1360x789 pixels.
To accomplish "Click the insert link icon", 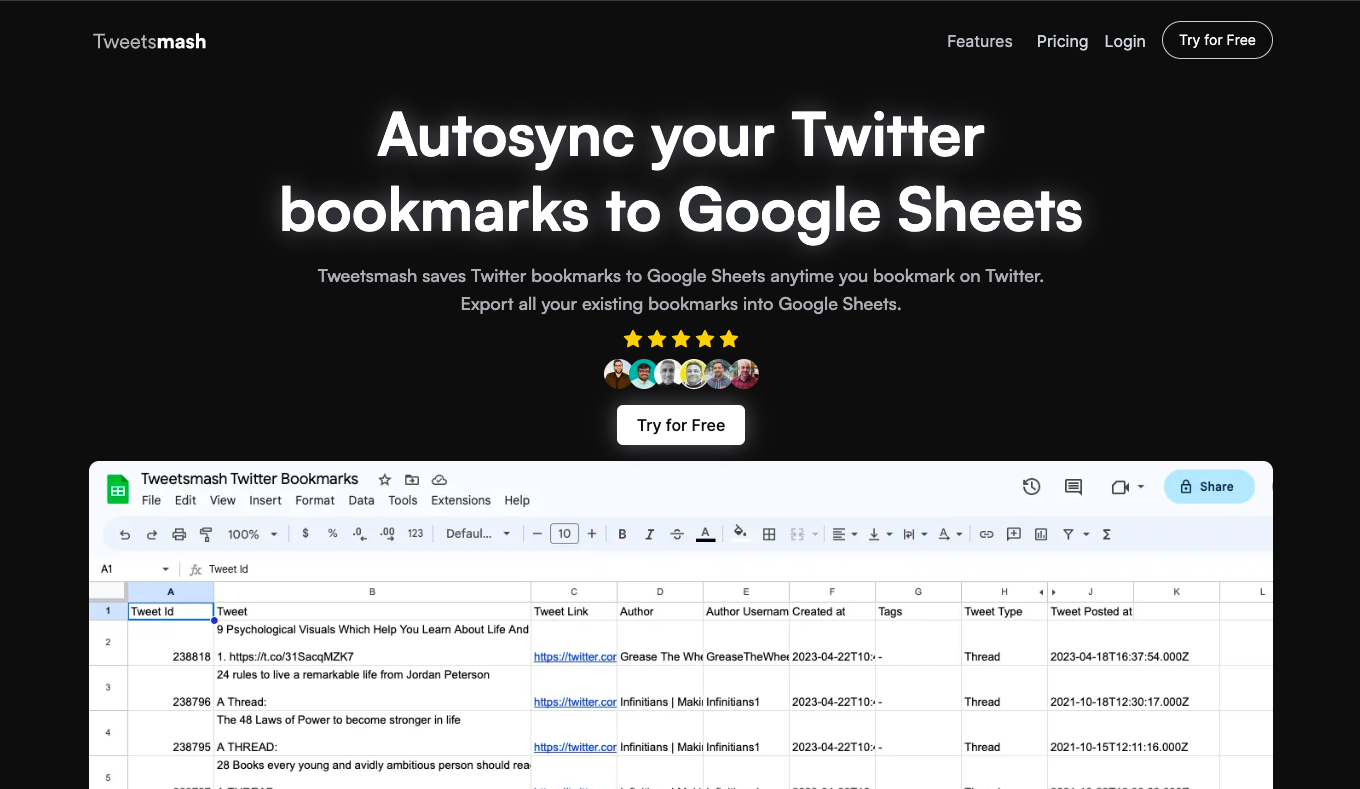I will 986,534.
